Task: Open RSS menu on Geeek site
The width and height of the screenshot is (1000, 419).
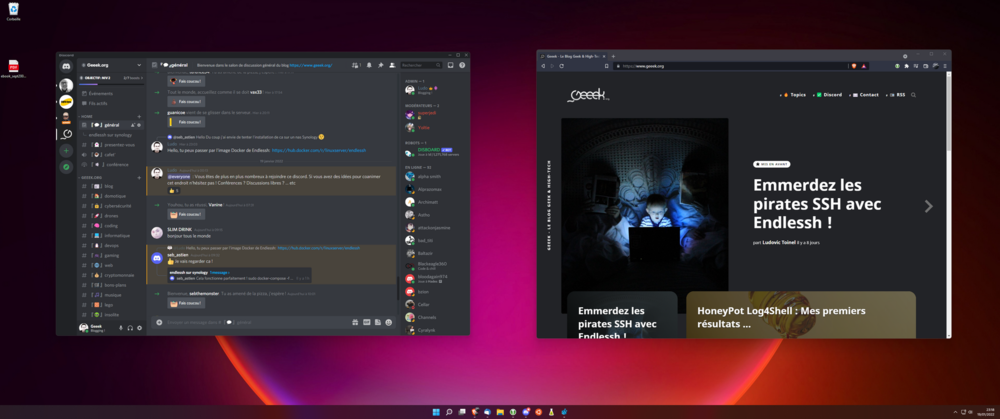Action: (897, 94)
